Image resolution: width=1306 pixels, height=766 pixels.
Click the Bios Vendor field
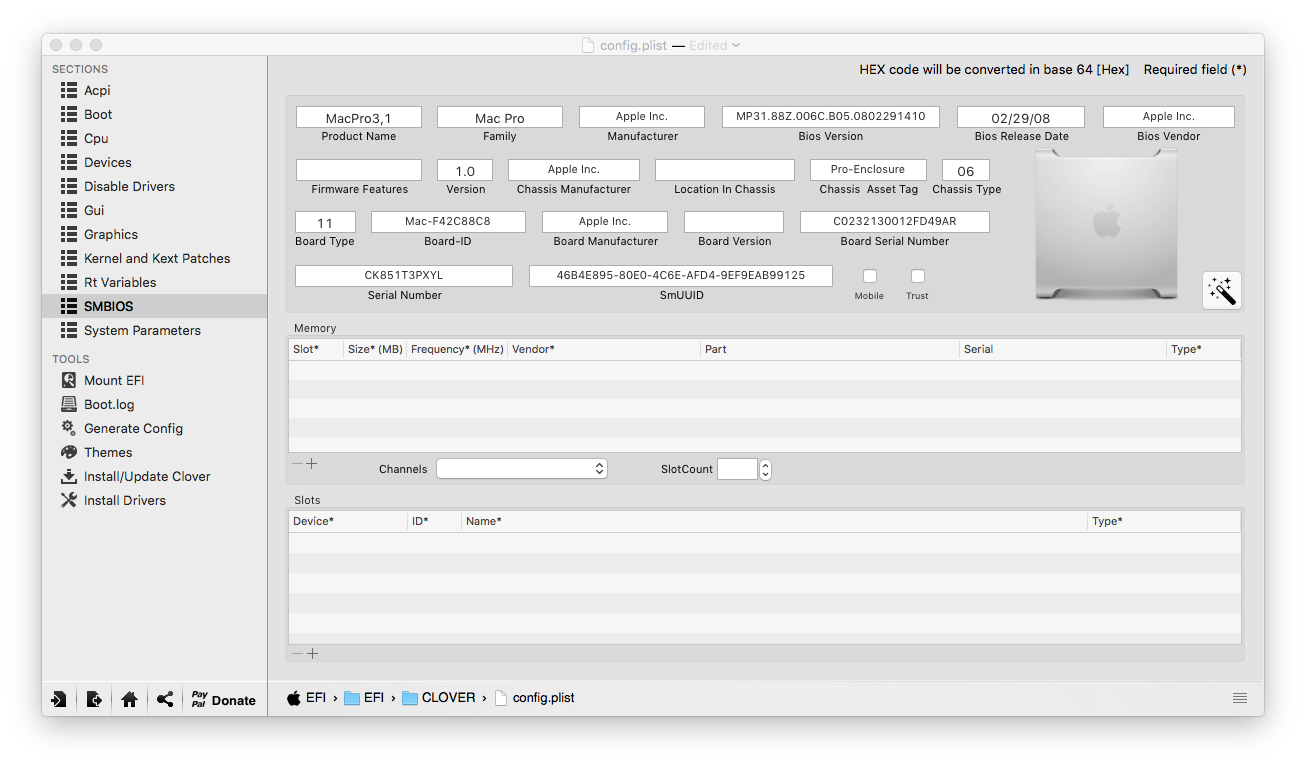point(1169,117)
